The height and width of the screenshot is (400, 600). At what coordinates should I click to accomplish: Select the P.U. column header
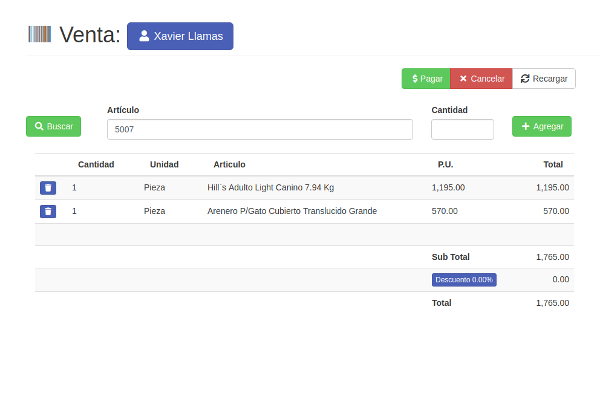[445, 165]
